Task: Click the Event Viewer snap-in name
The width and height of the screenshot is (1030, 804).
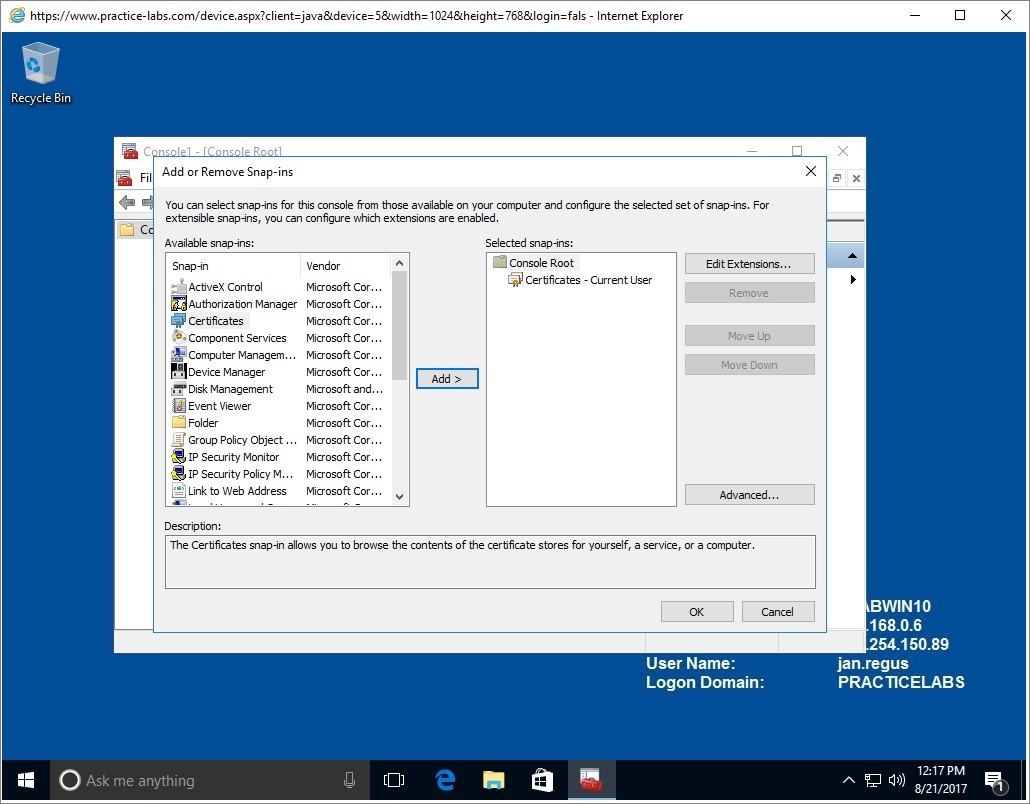Action: [x=219, y=406]
